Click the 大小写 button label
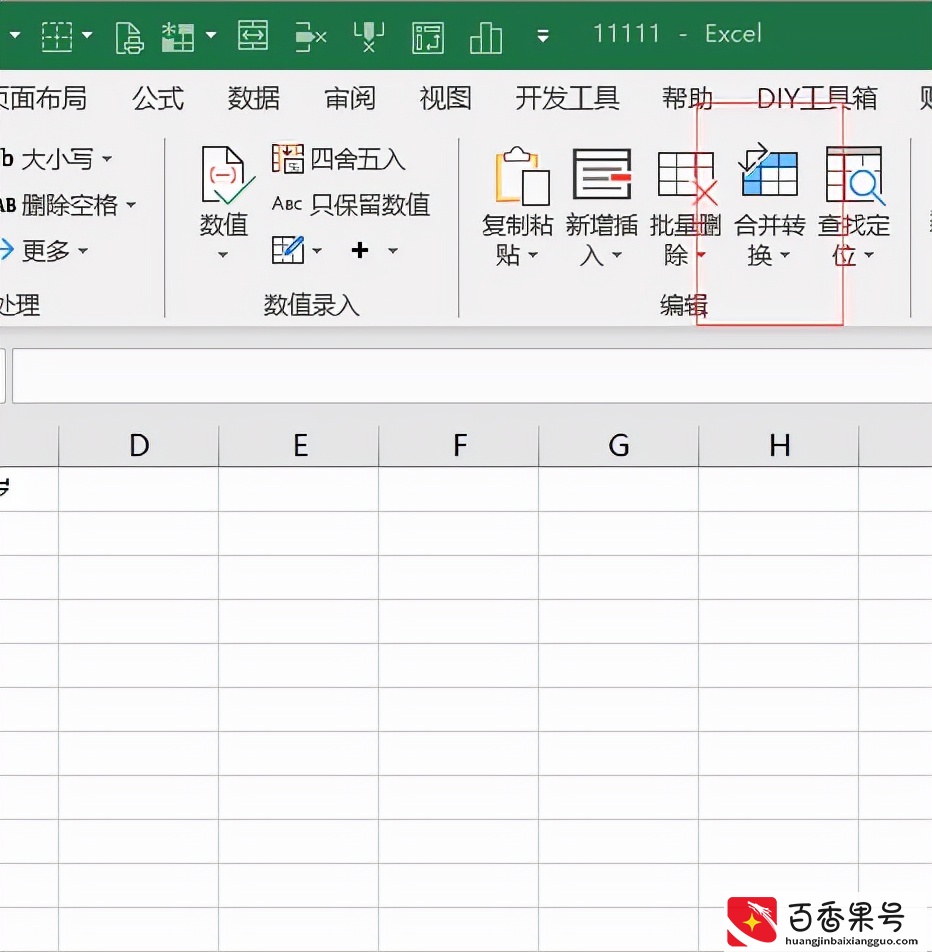This screenshot has height=952, width=932. coord(58,159)
